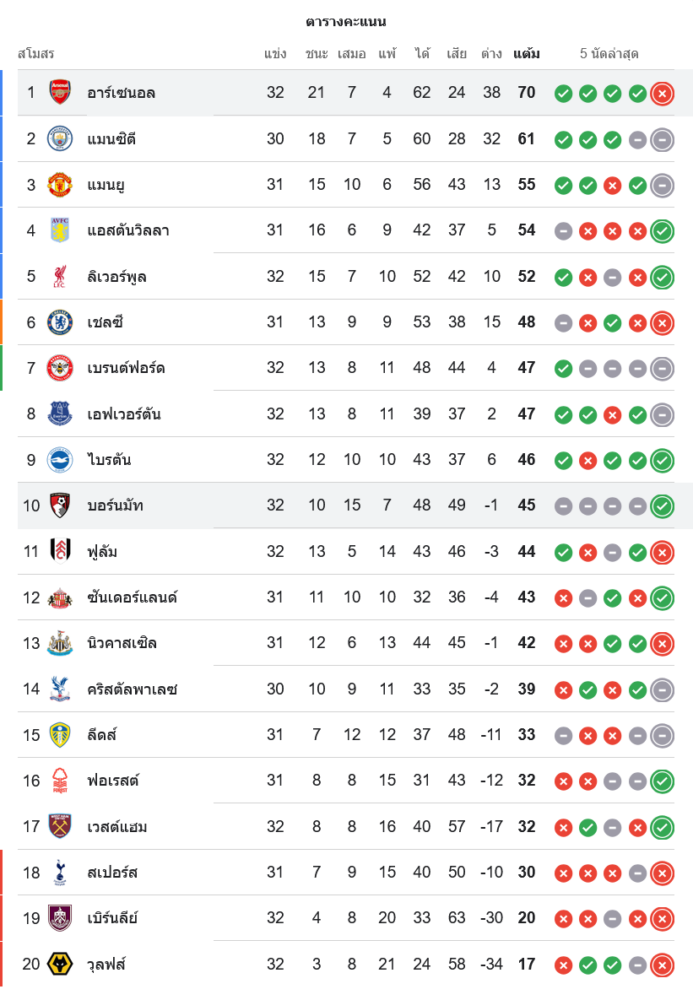Click Arsenal's latest match red loss icon
Image resolution: width=693 pixels, height=1000 pixels.
click(661, 94)
